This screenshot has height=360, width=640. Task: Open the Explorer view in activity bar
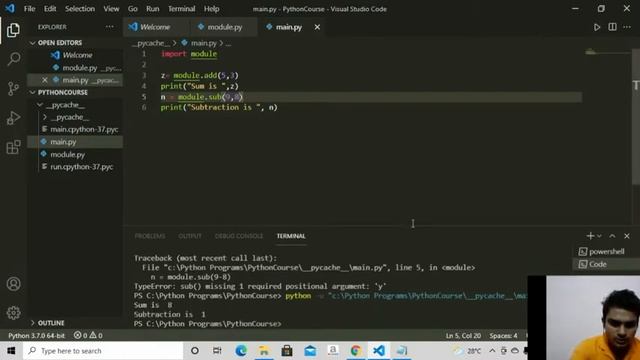13,30
